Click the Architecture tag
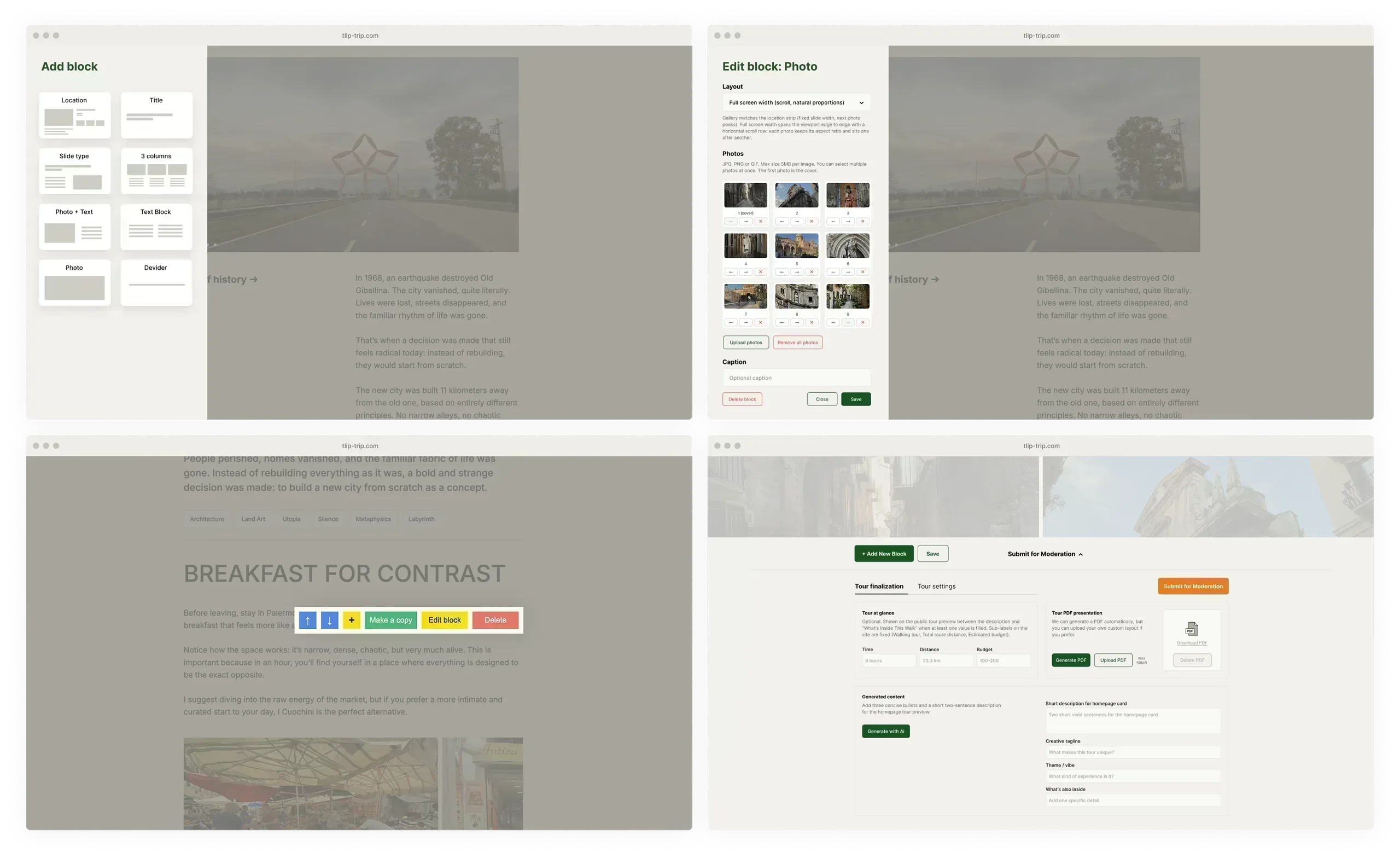This screenshot has width=1400, height=858. tap(207, 519)
